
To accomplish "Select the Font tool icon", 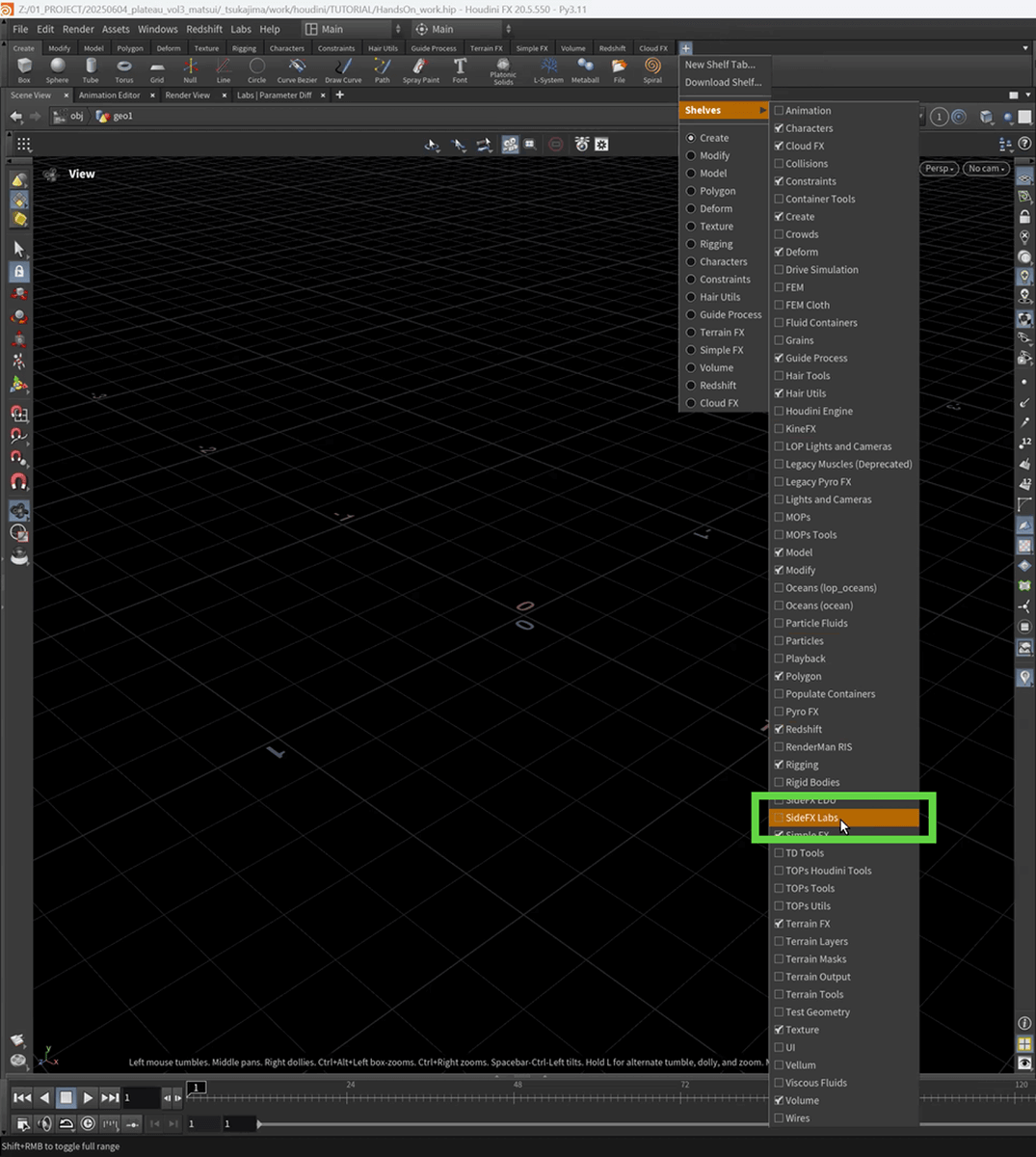I will click(460, 68).
